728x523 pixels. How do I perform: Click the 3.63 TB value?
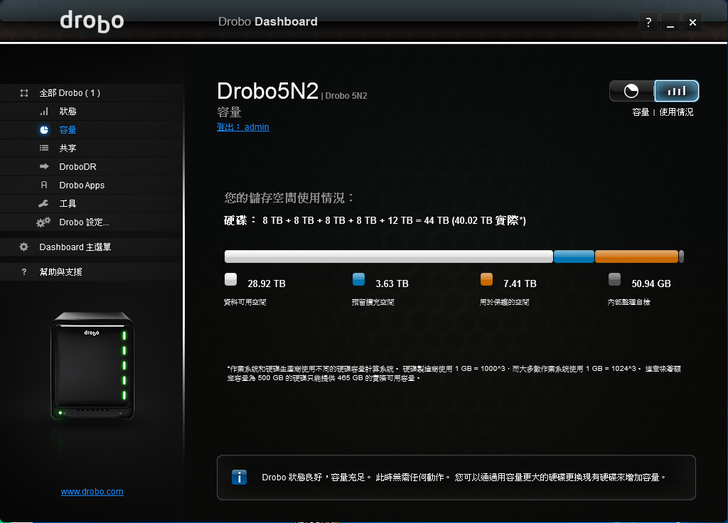pyautogui.click(x=392, y=284)
